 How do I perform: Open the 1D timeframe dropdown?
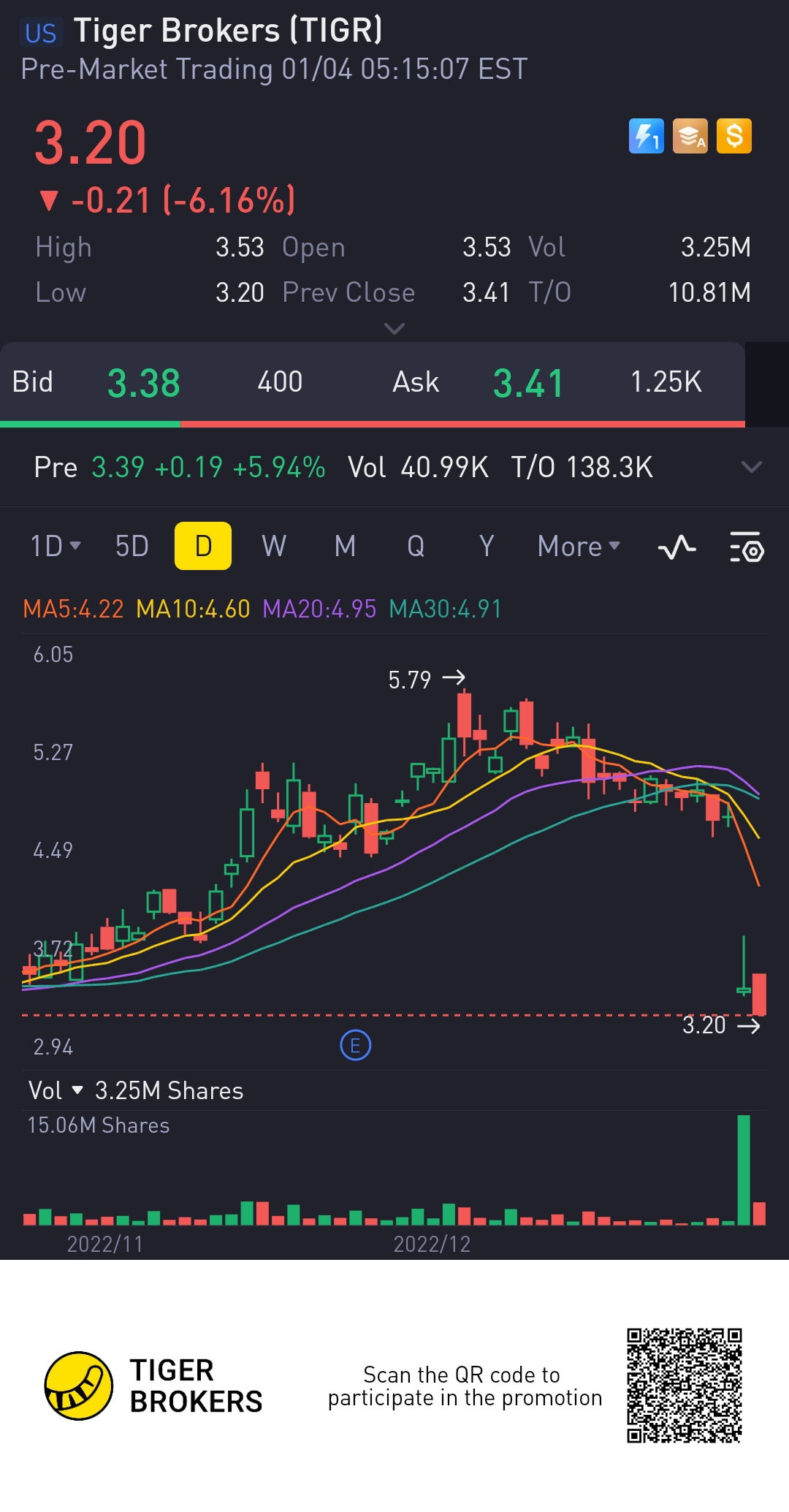56,546
